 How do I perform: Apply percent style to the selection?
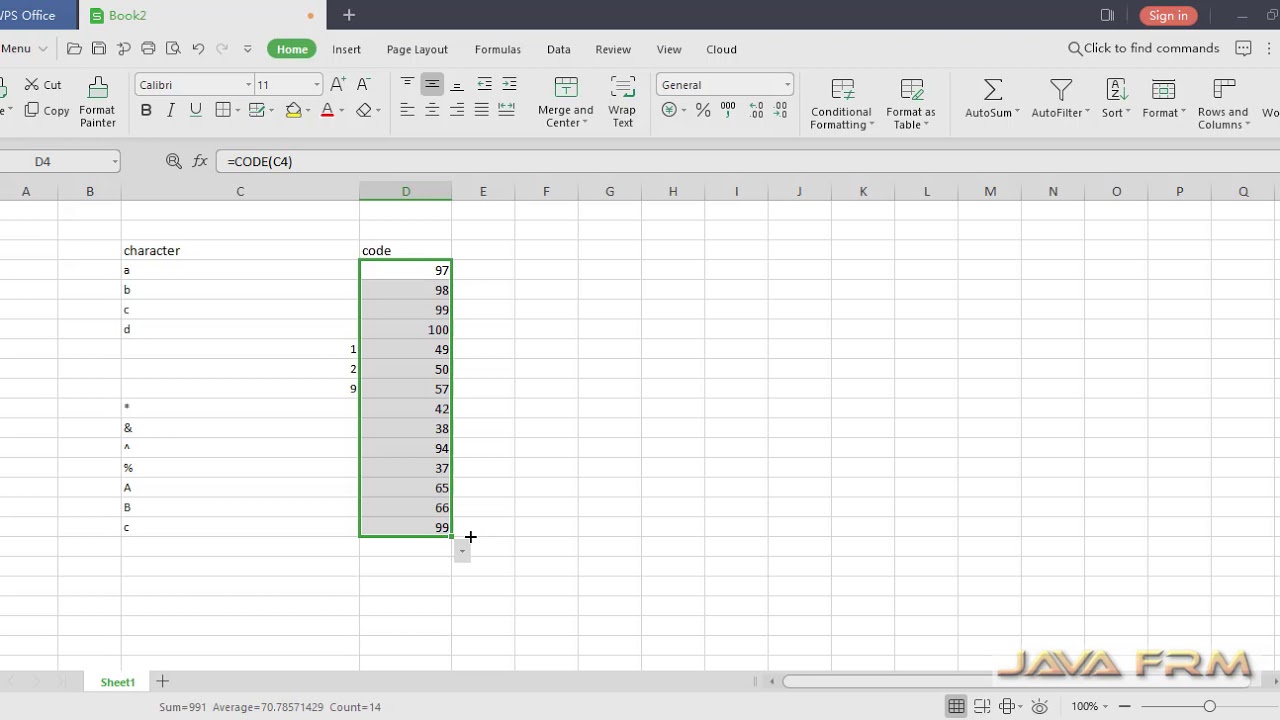[x=703, y=110]
